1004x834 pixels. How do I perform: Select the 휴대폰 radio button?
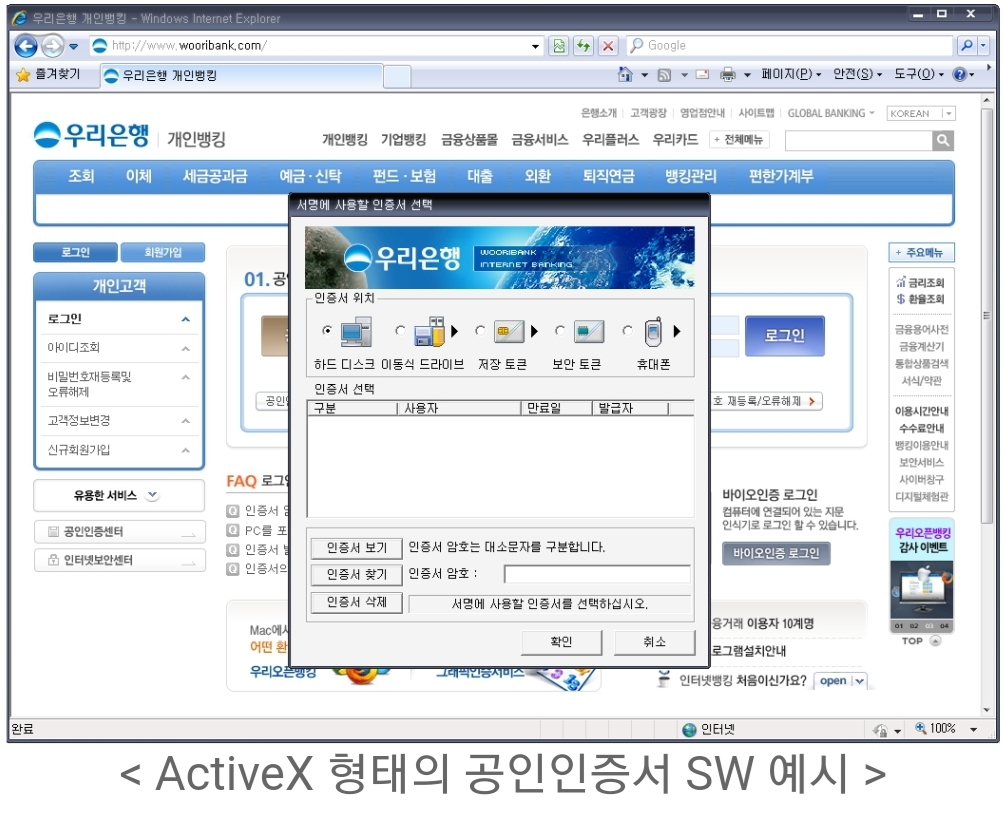(x=628, y=330)
